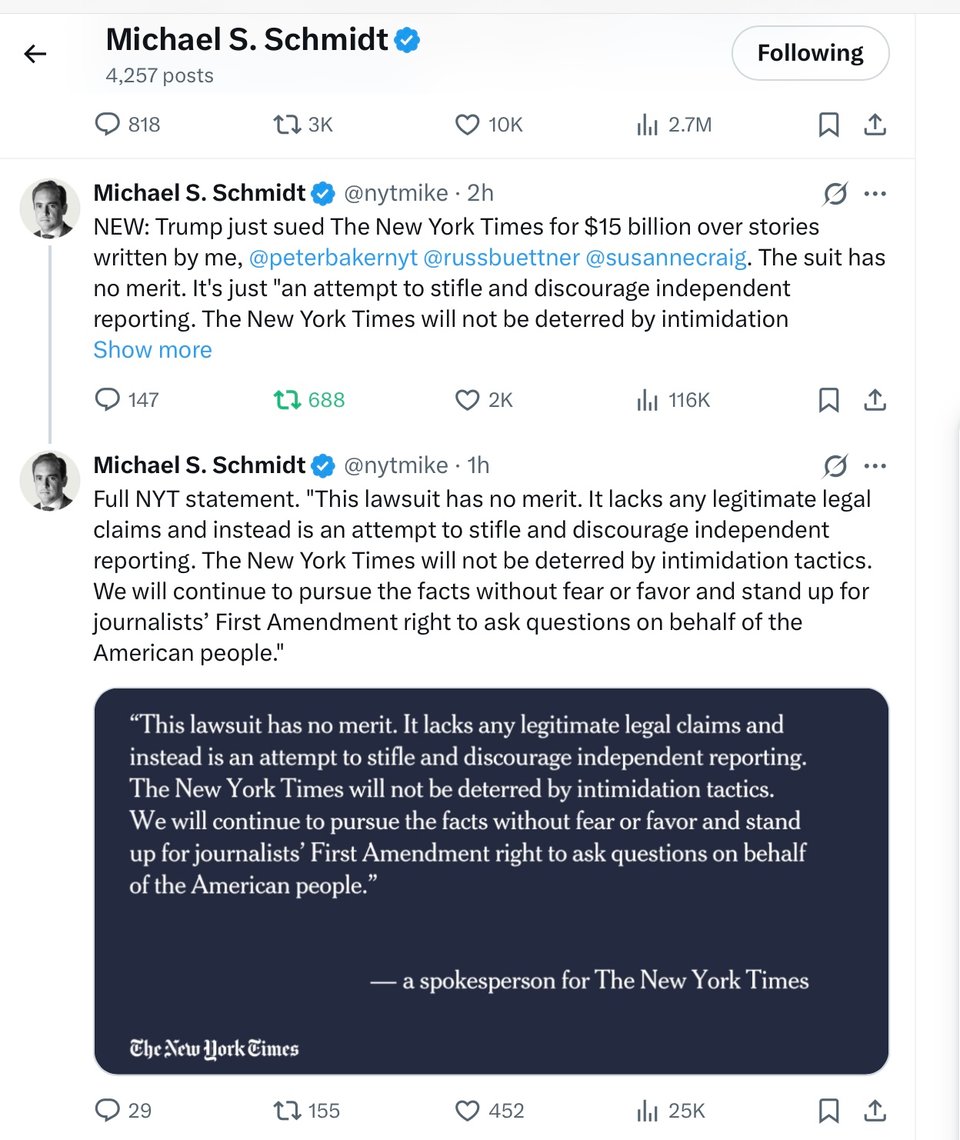Open the NYT statement quote image
This screenshot has height=1140, width=960.
click(490, 875)
